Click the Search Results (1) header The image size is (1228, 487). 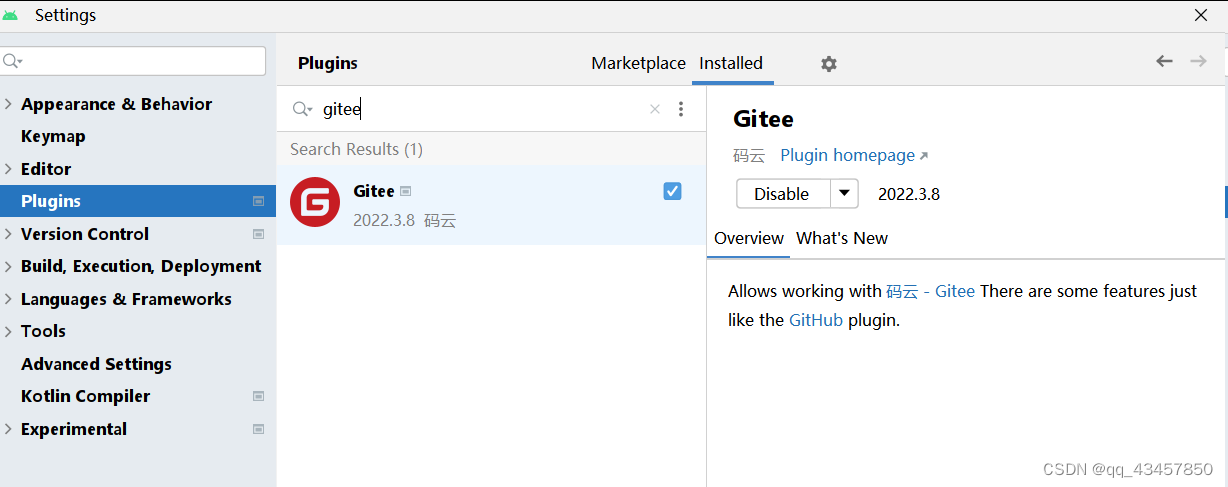click(356, 149)
